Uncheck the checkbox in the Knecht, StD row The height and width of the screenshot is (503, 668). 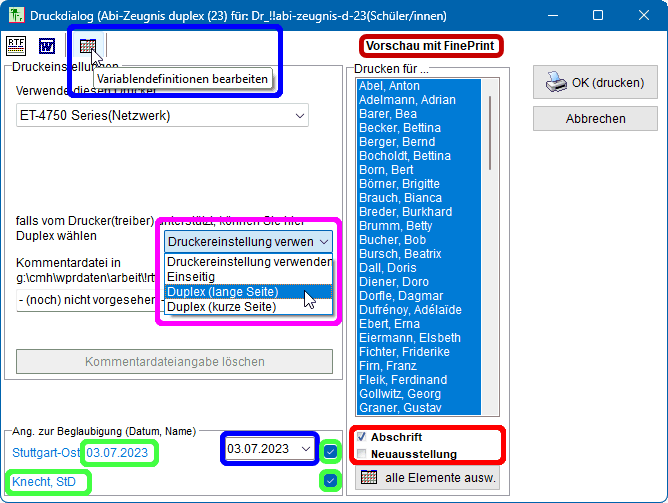pos(328,481)
